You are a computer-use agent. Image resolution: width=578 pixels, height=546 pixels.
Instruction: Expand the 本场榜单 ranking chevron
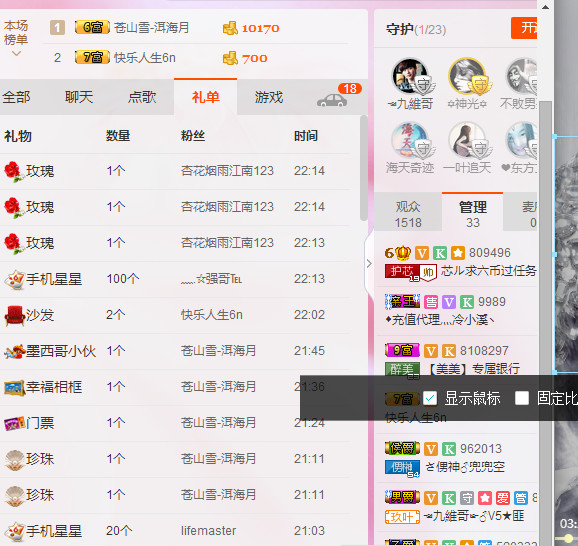(16, 54)
